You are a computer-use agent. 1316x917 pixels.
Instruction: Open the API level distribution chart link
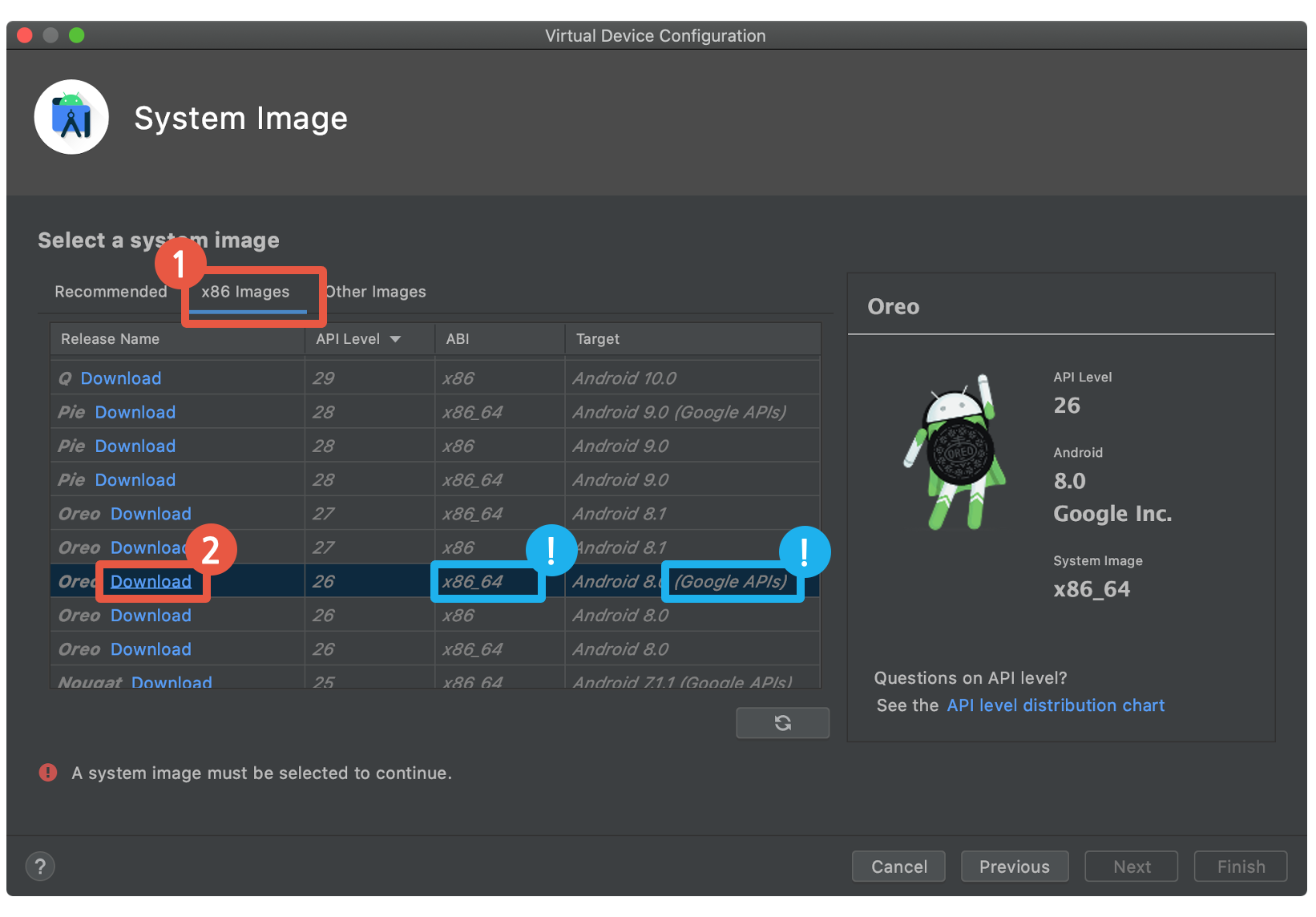click(x=1056, y=705)
